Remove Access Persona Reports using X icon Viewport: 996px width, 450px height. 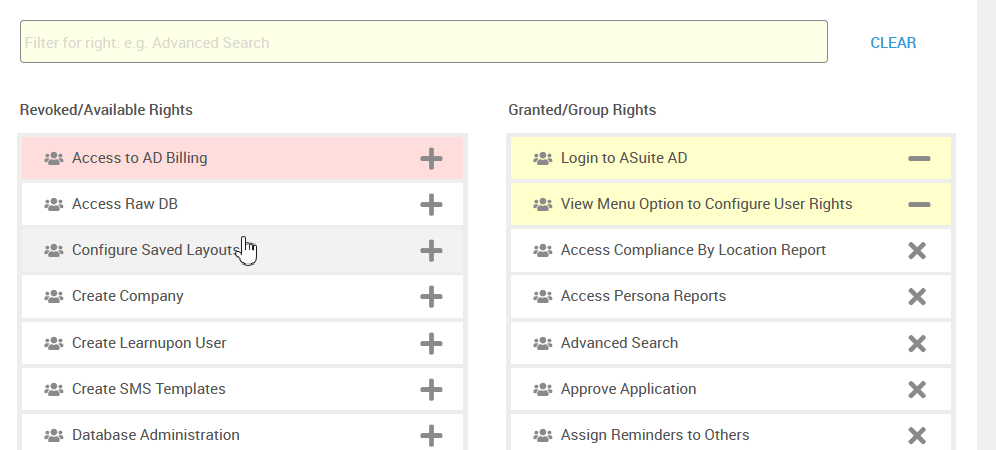click(x=917, y=296)
